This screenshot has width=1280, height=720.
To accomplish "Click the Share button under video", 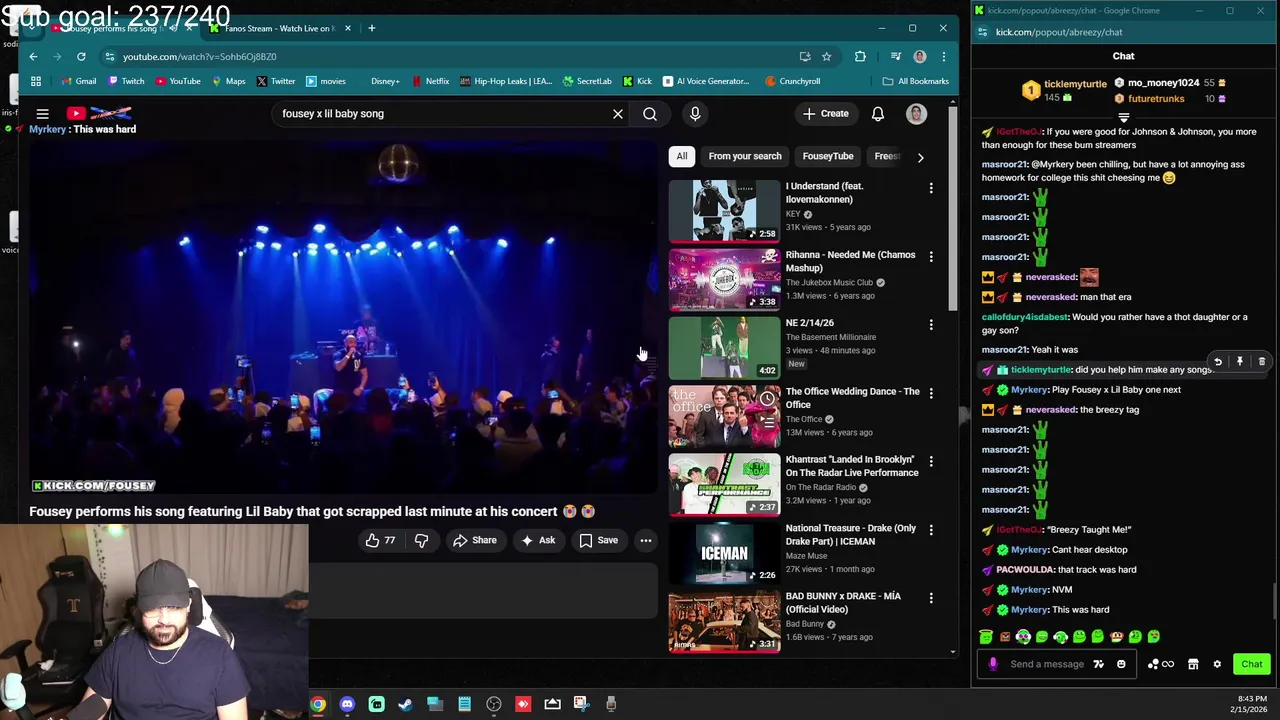I will pos(474,540).
